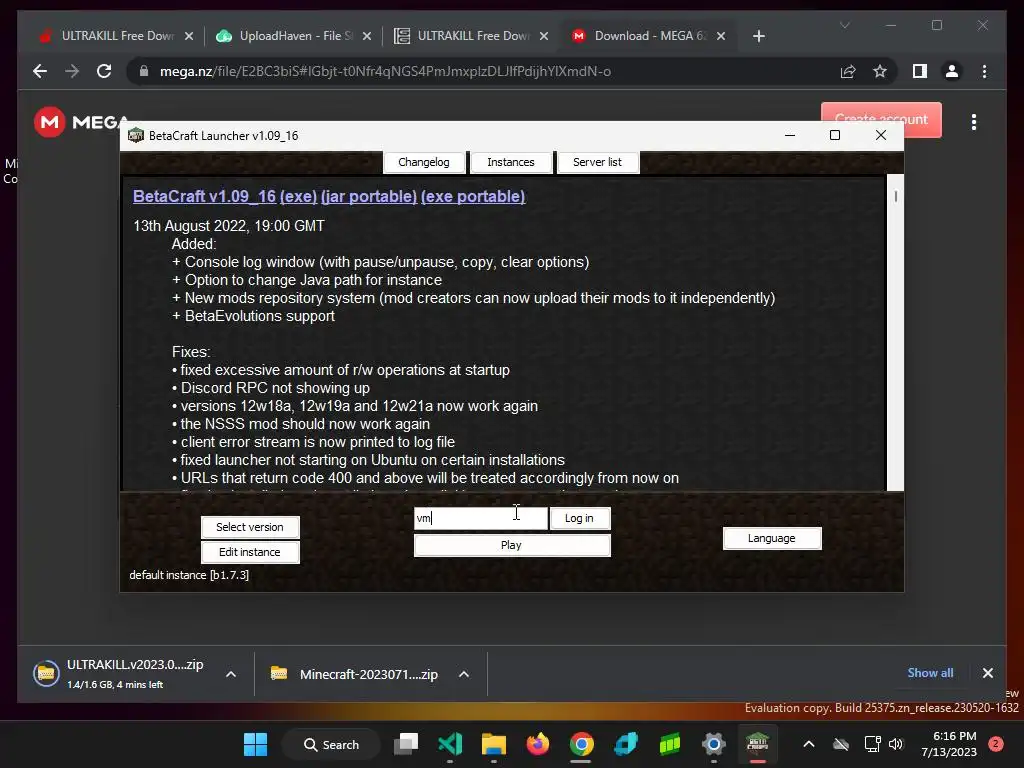Viewport: 1024px width, 768px height.
Task: Click the site padlock icon
Action: (144, 71)
